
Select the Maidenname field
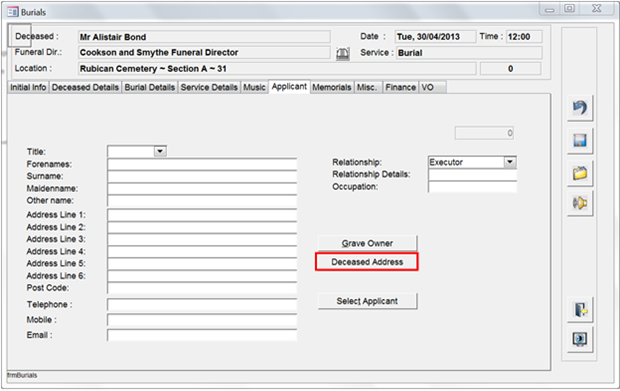(x=202, y=189)
